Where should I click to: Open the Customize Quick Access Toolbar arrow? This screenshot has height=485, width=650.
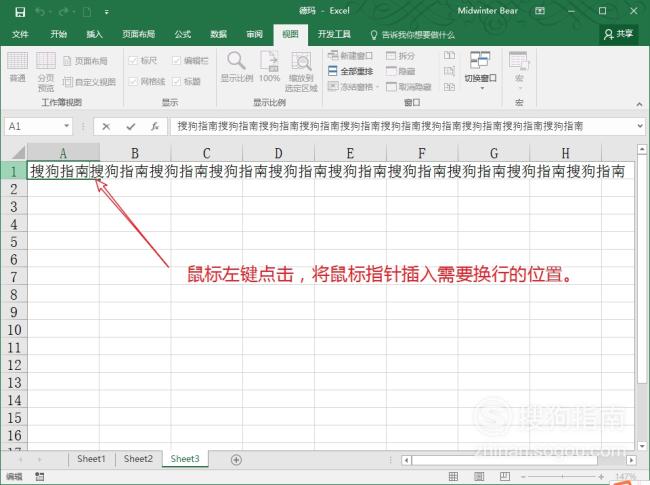pos(107,12)
